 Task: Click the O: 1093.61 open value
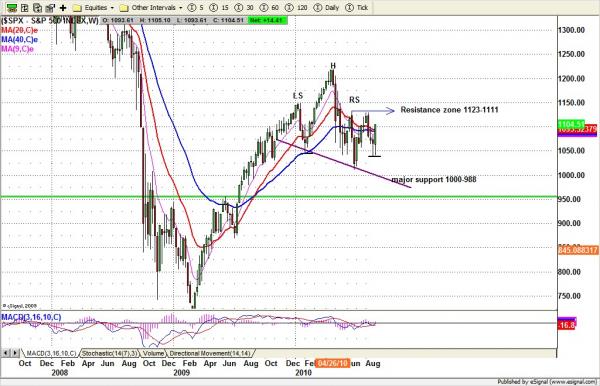(117, 20)
